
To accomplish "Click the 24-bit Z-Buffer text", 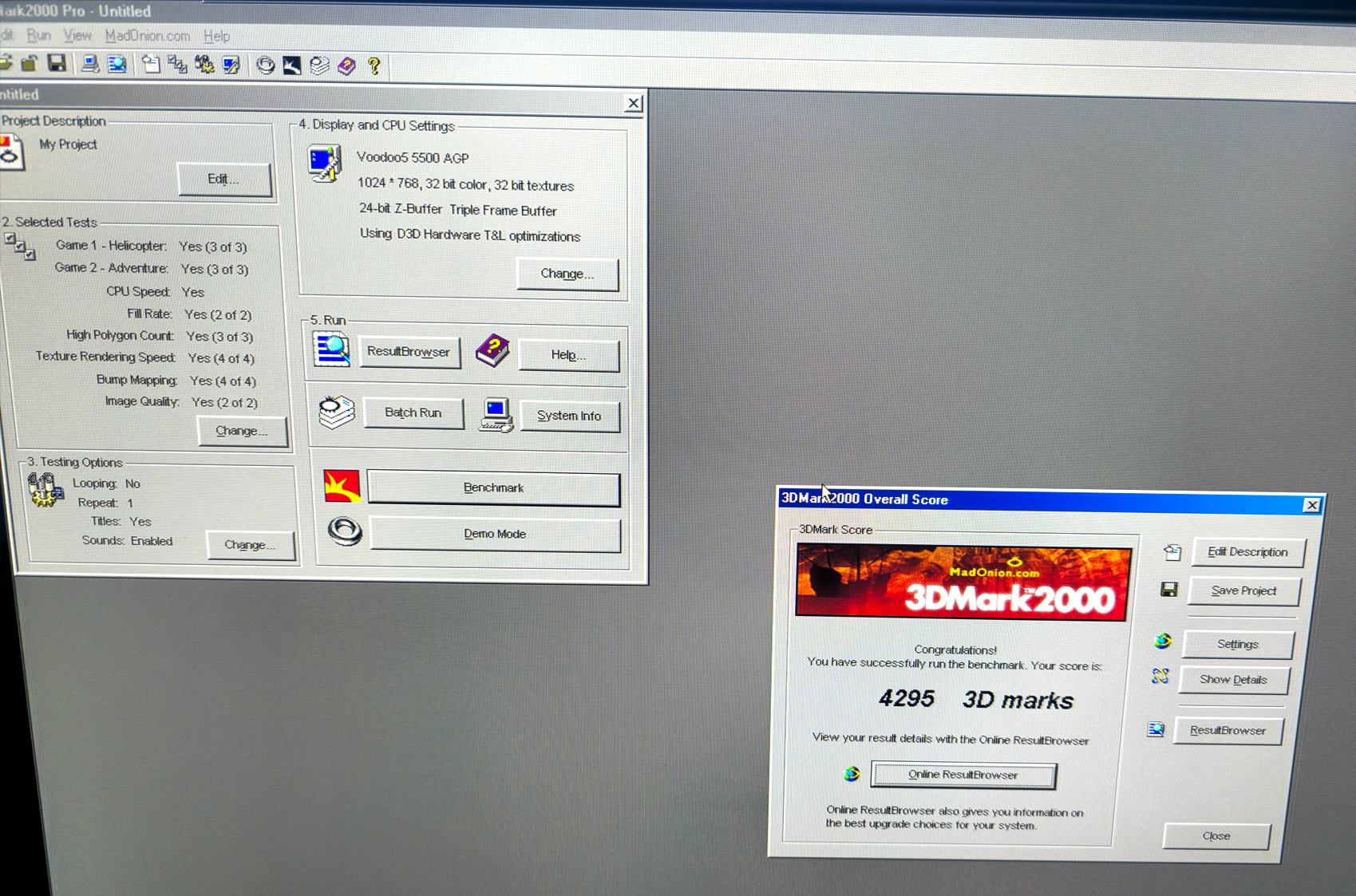I will [x=401, y=209].
